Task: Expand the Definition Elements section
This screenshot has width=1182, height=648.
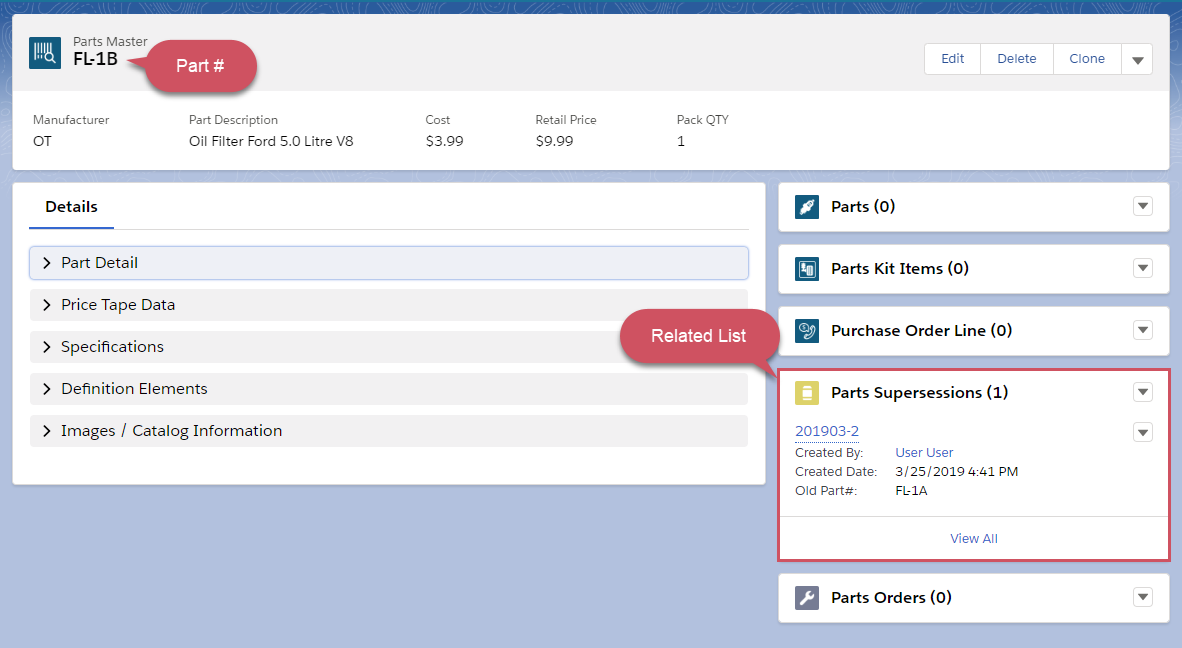Action: [389, 389]
